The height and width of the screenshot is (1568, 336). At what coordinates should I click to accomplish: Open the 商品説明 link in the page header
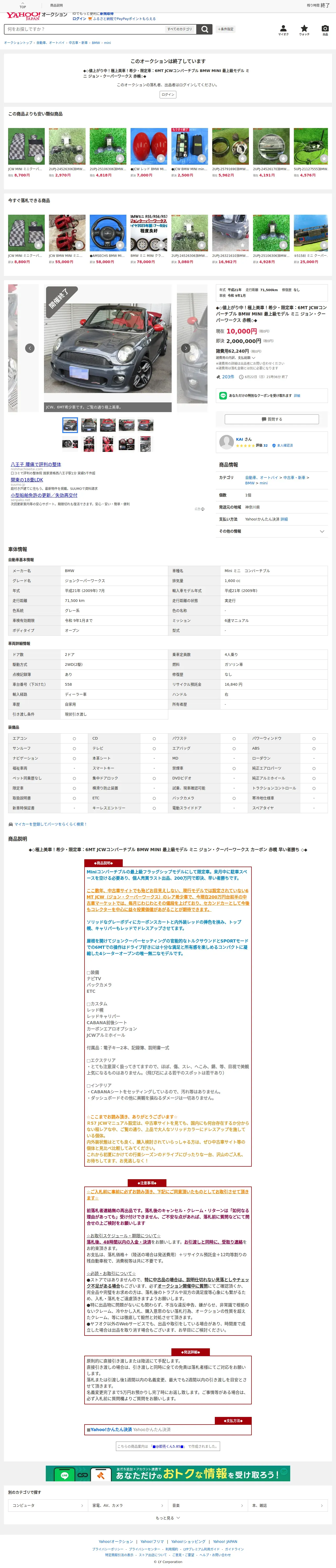(56, 5)
